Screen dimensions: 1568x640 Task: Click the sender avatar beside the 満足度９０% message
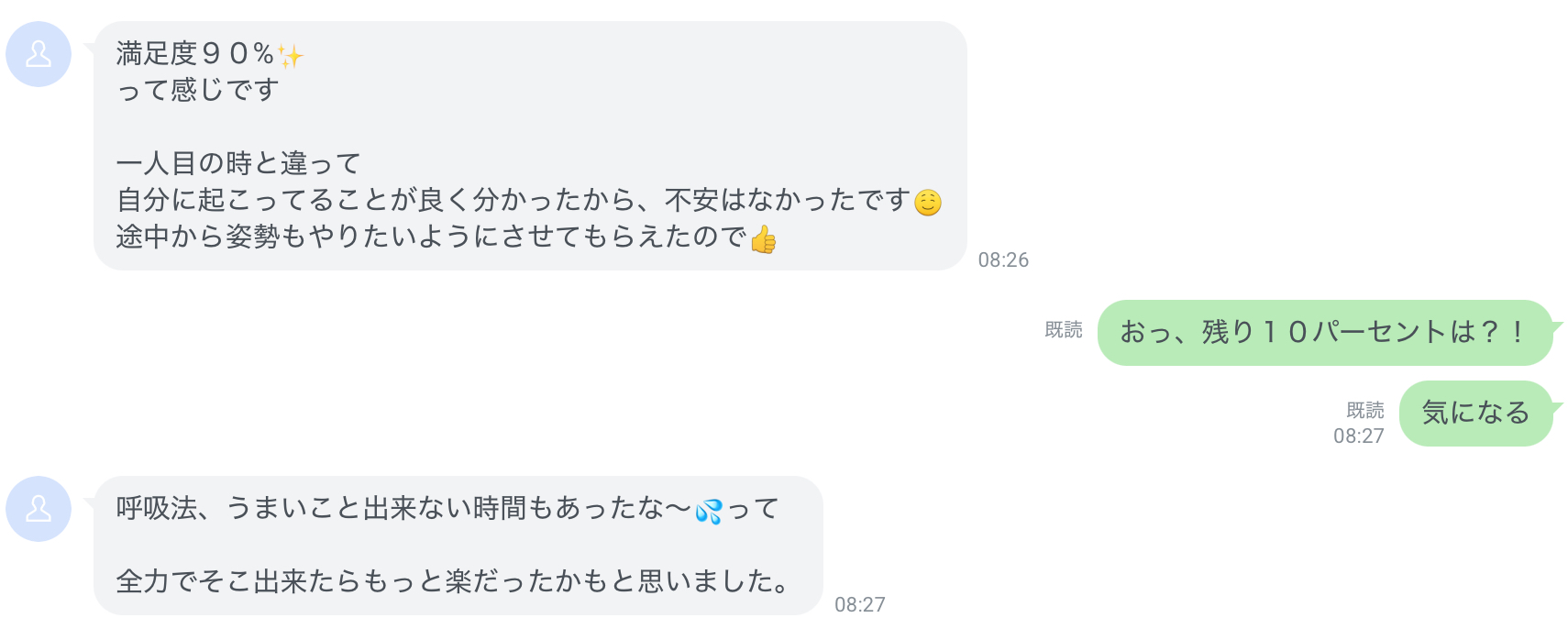(x=39, y=55)
